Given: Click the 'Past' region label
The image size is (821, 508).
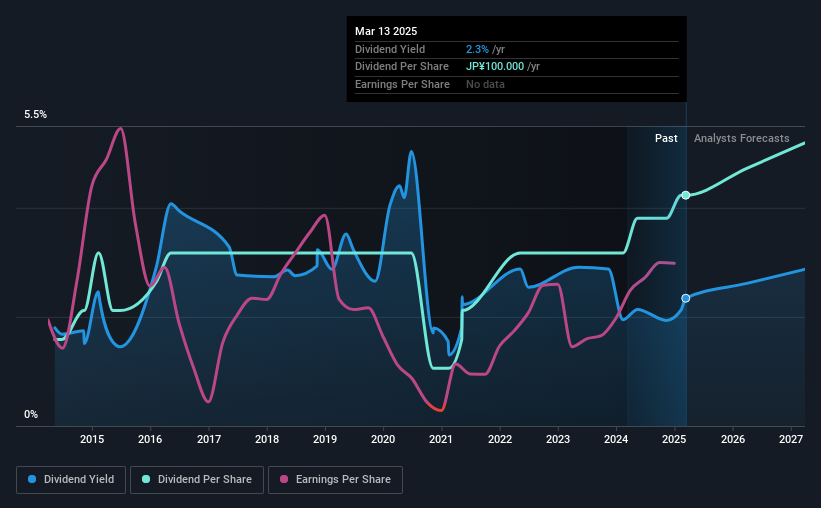Looking at the screenshot, I should [666, 138].
